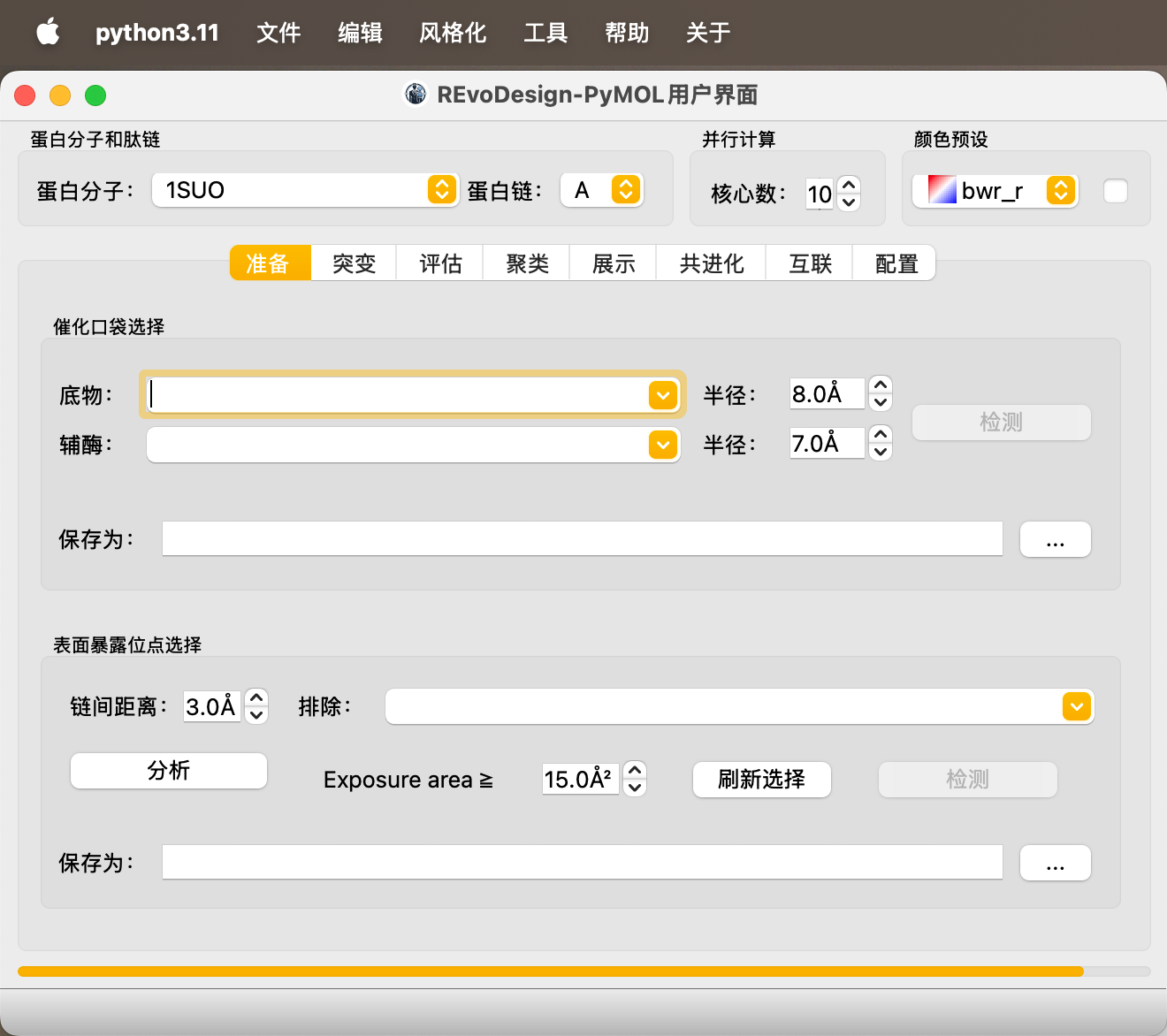The width and height of the screenshot is (1167, 1036).
Task: Open the 风格化 menu
Action: (x=453, y=33)
